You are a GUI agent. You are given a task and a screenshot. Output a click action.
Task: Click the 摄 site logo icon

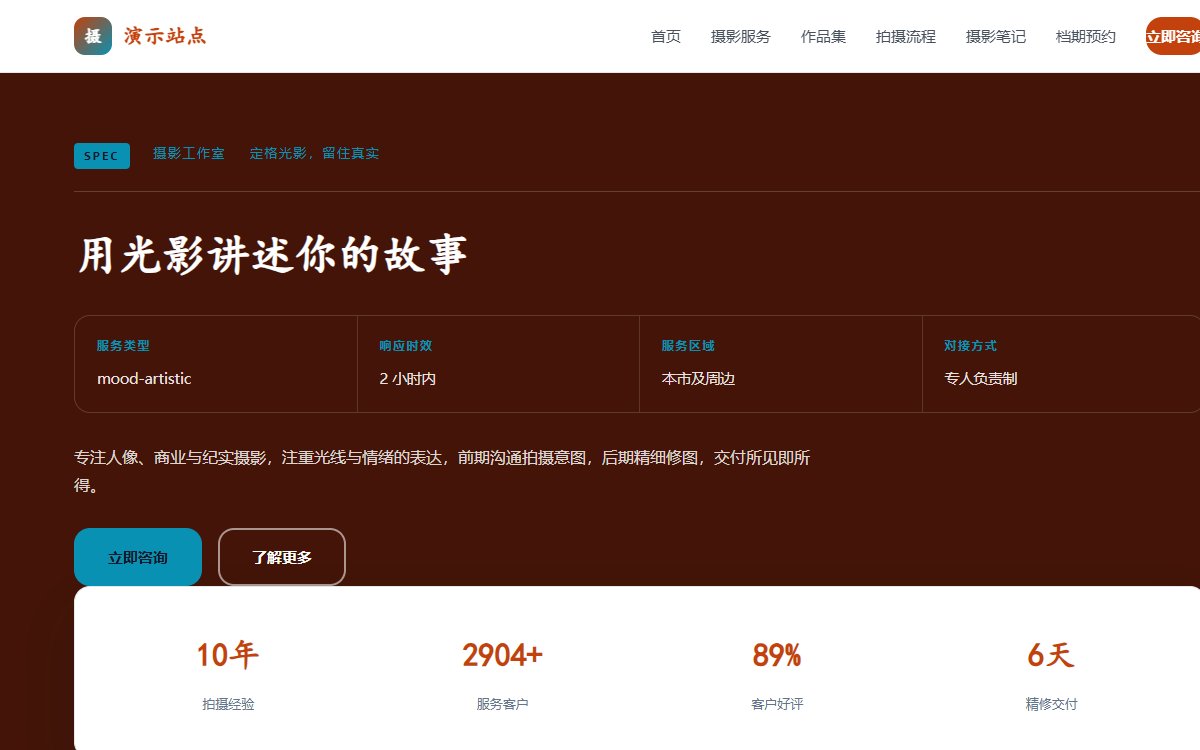(x=93, y=36)
